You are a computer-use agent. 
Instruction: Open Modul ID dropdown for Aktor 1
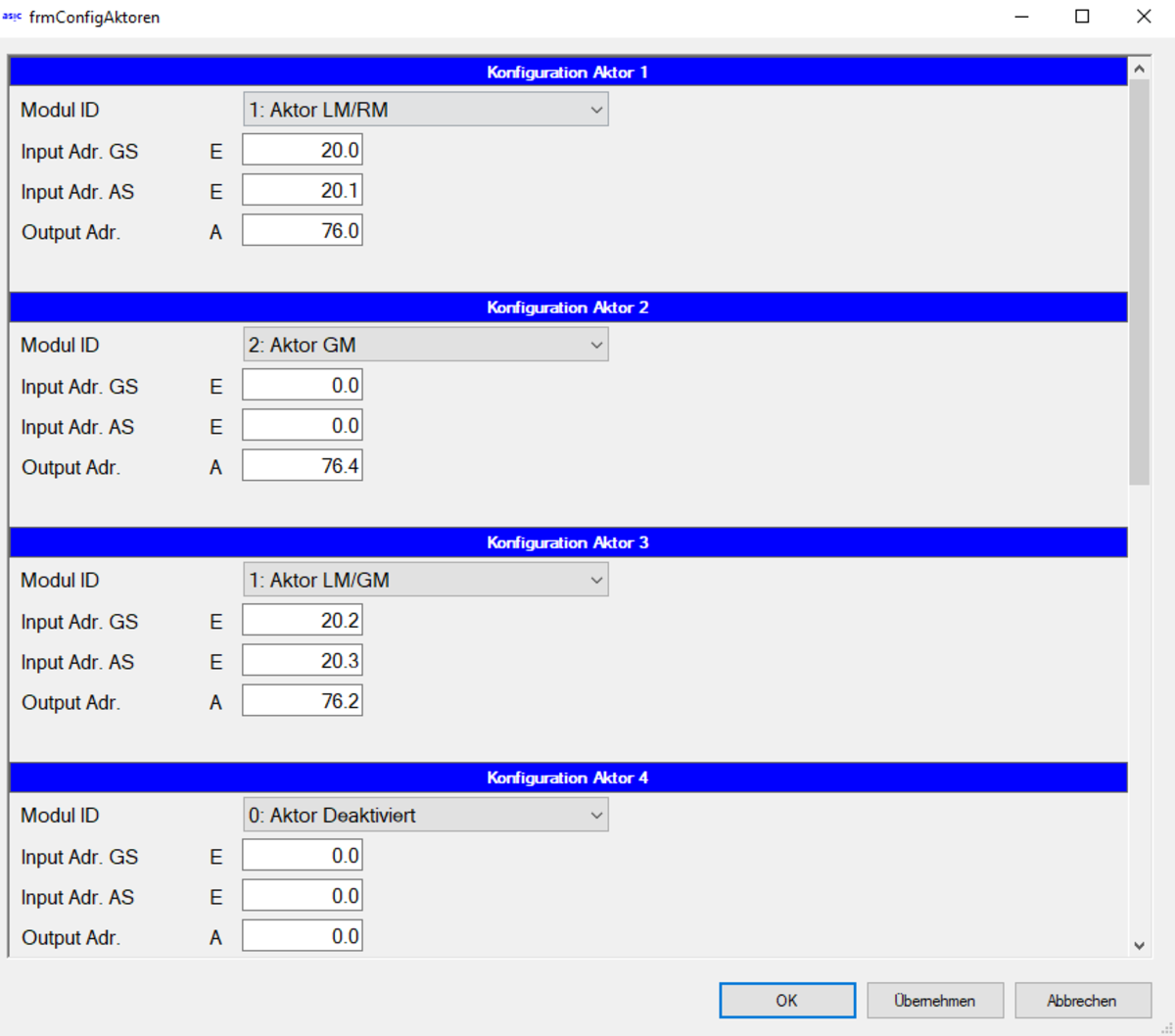(425, 110)
